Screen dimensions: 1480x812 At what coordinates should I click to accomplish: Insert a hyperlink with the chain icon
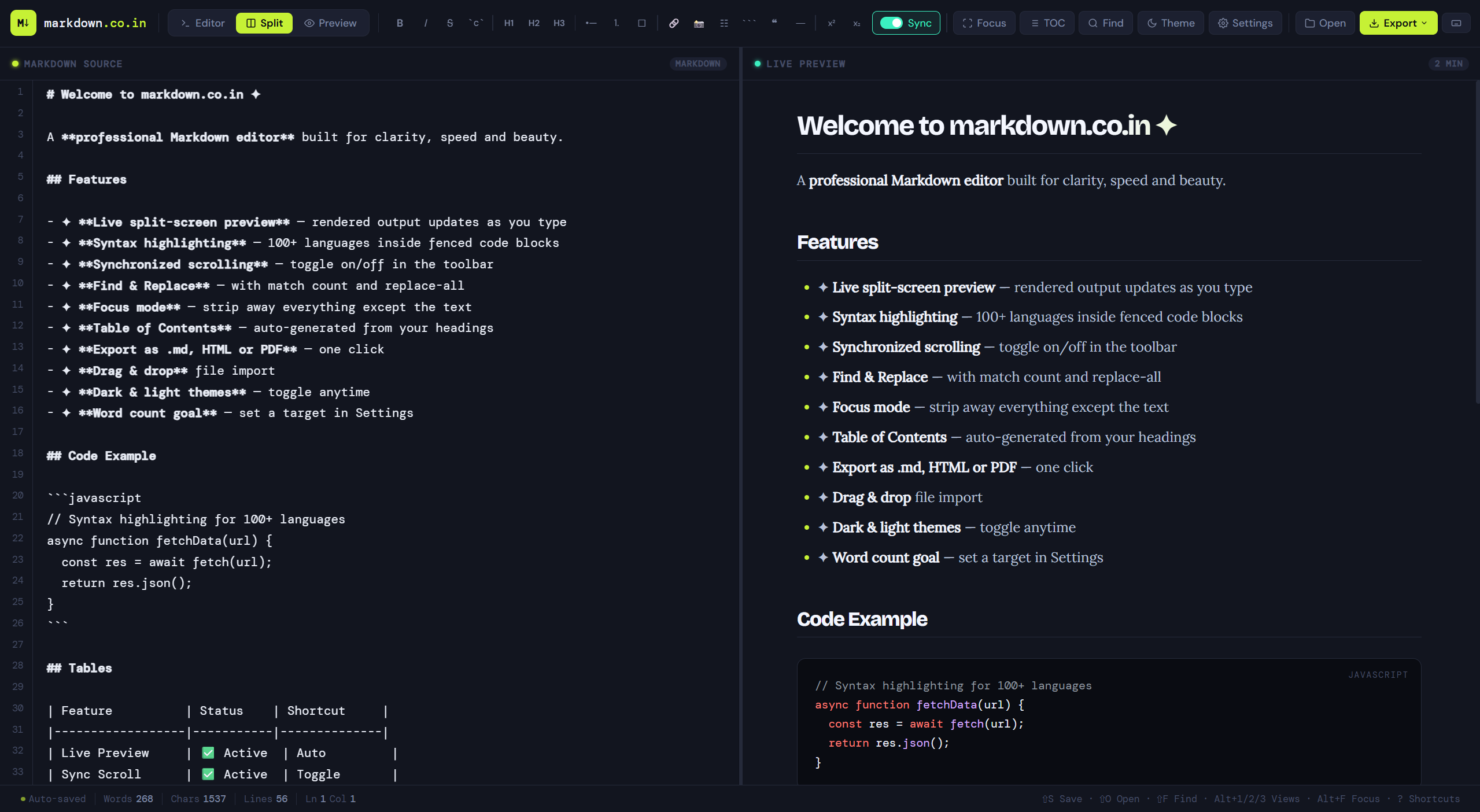point(674,23)
